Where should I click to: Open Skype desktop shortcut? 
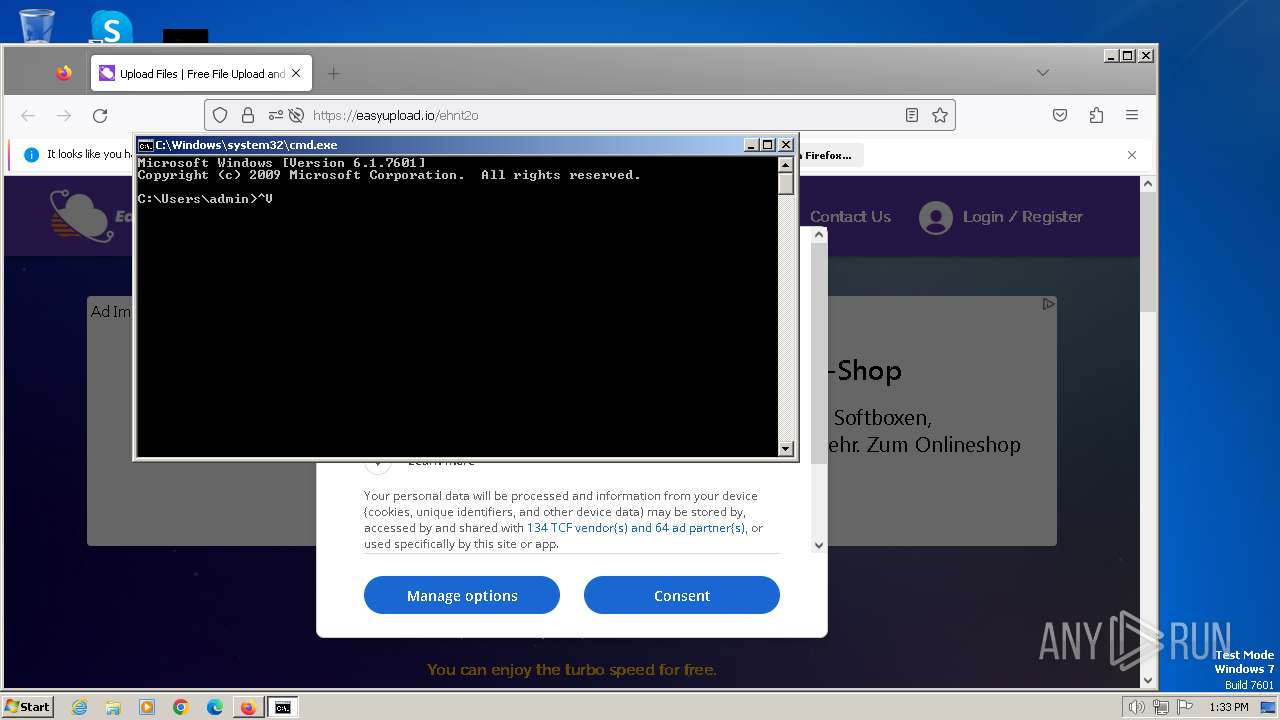pos(111,27)
